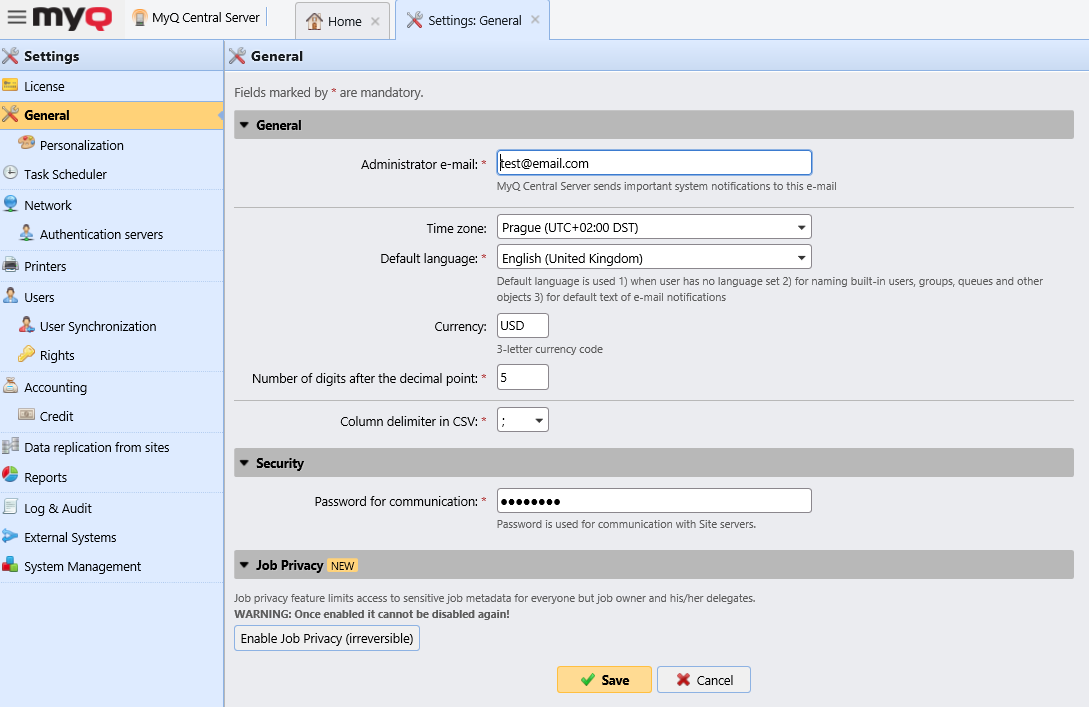The image size is (1089, 707).
Task: Collapse the General section
Action: click(243, 124)
